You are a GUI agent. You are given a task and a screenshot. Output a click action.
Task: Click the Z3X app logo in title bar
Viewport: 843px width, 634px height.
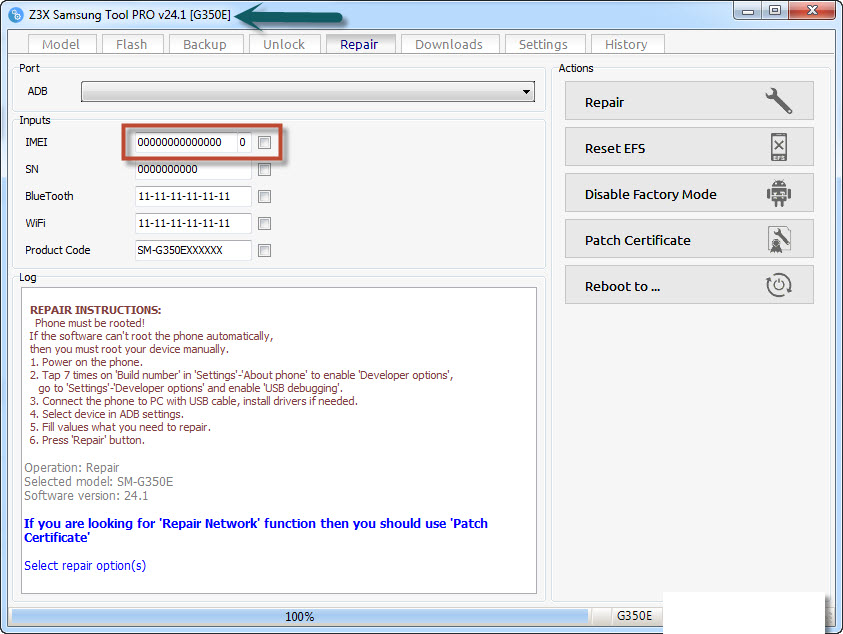[x=16, y=15]
